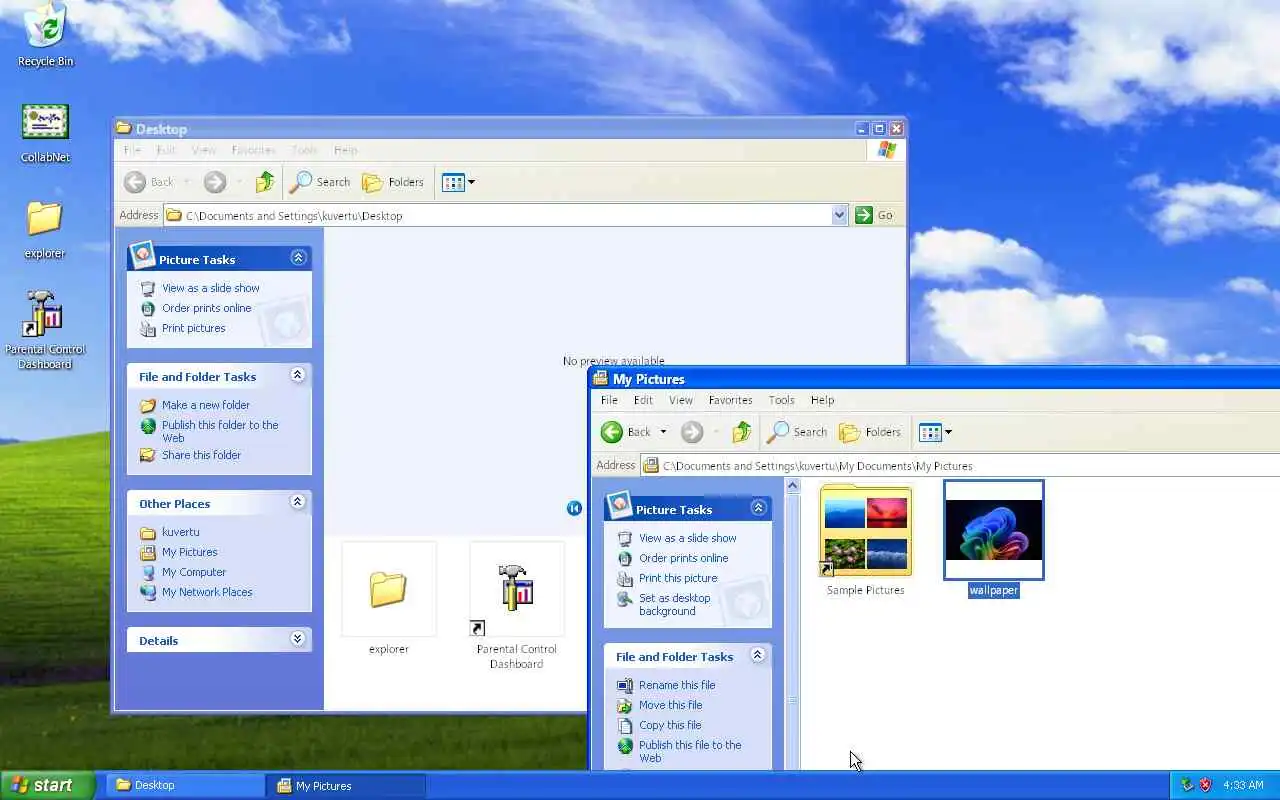Collapse File and Folder Tasks in Desktop window

[x=297, y=375]
